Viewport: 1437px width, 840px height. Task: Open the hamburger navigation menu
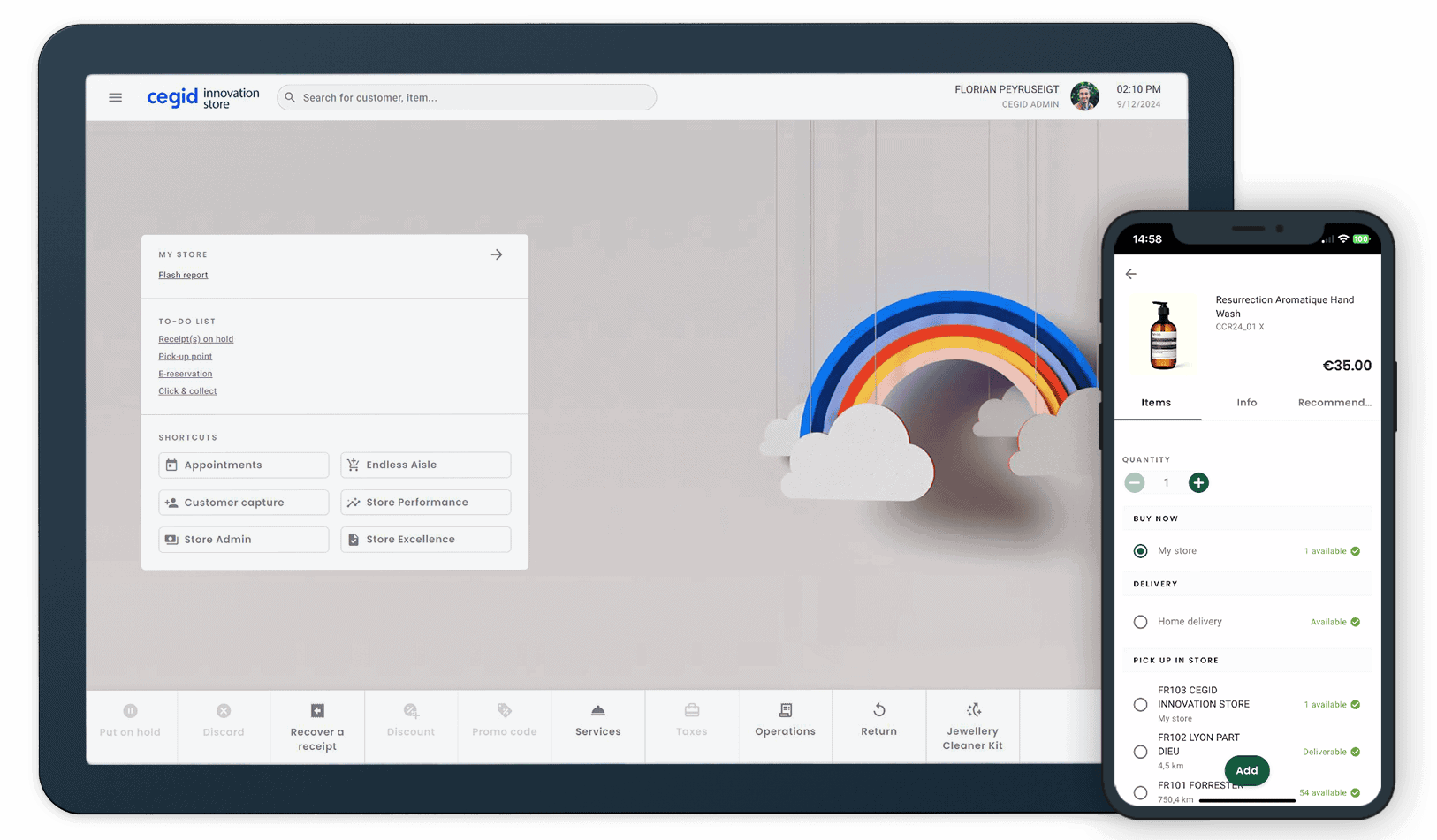tap(115, 97)
